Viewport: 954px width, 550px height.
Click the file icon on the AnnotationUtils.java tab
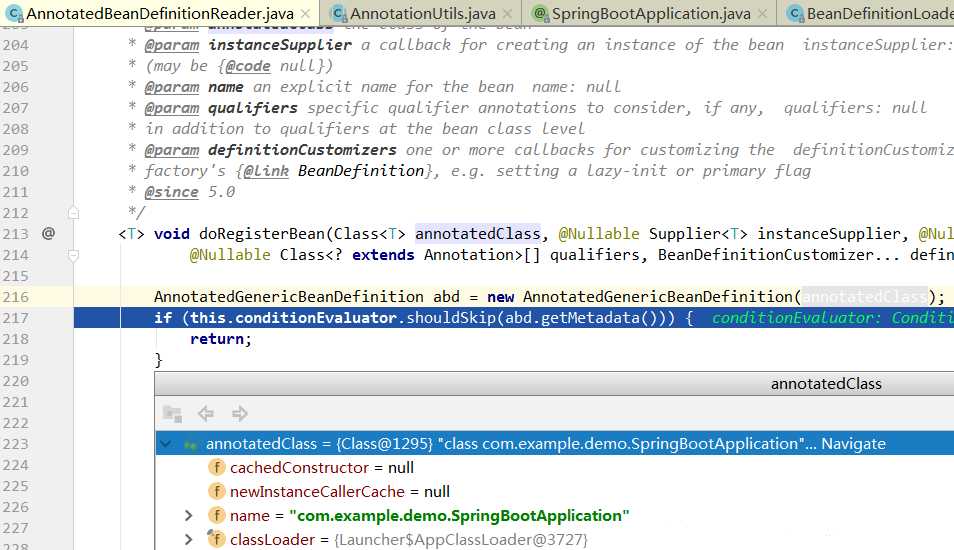coord(339,13)
